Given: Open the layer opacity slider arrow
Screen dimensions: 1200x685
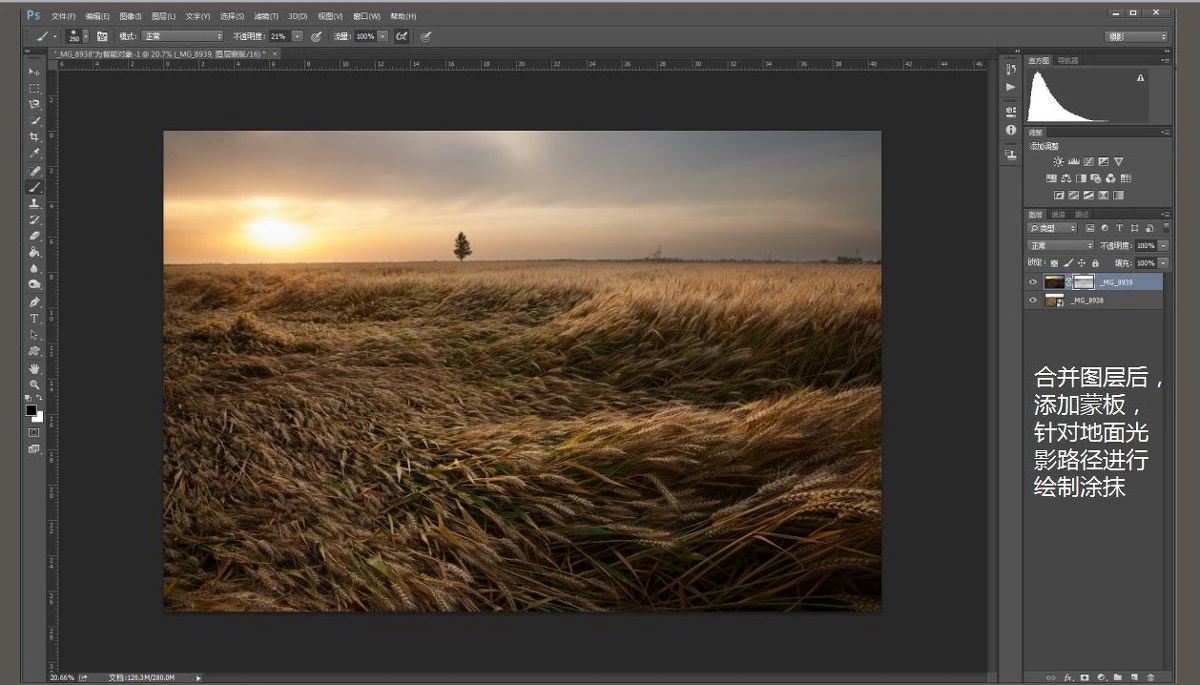Looking at the screenshot, I should 1163,245.
